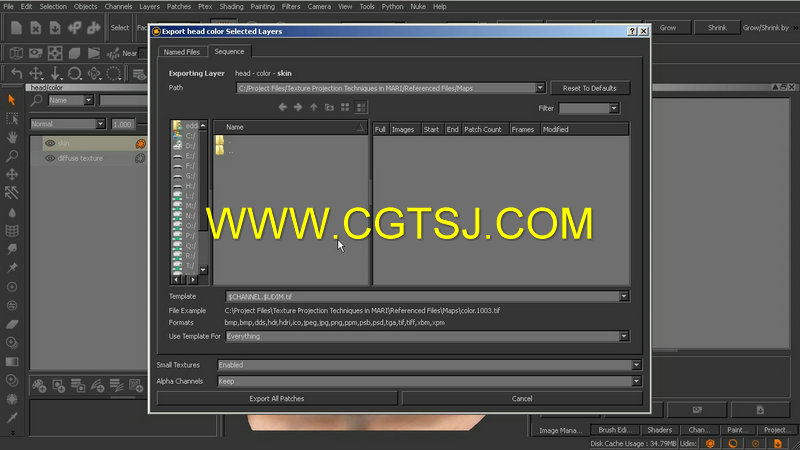The height and width of the screenshot is (450, 800).
Task: Click the Save Project icon with down arrow
Action: tap(55, 28)
